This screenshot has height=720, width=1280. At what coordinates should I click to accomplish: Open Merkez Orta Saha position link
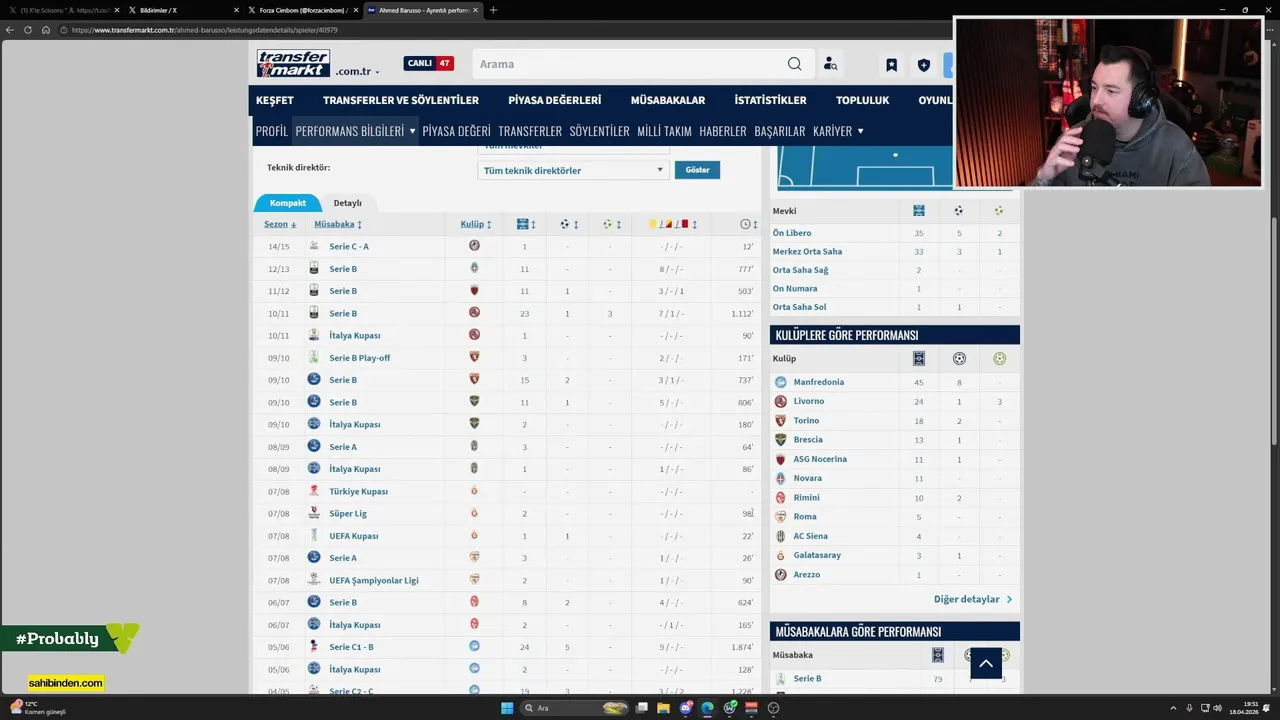pos(807,251)
